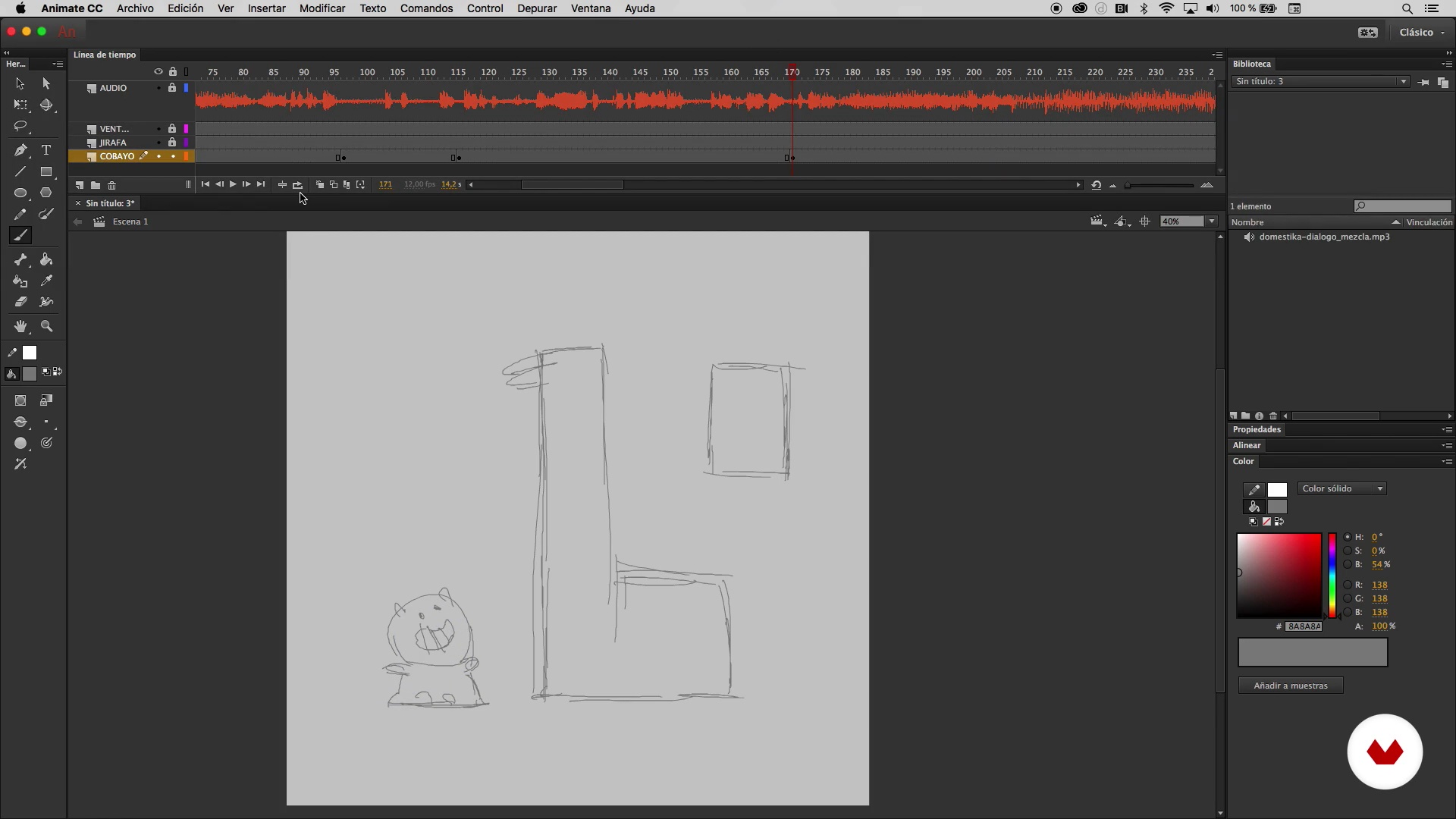Choose the Eraser tool
The image size is (1456, 819).
pos(20,302)
